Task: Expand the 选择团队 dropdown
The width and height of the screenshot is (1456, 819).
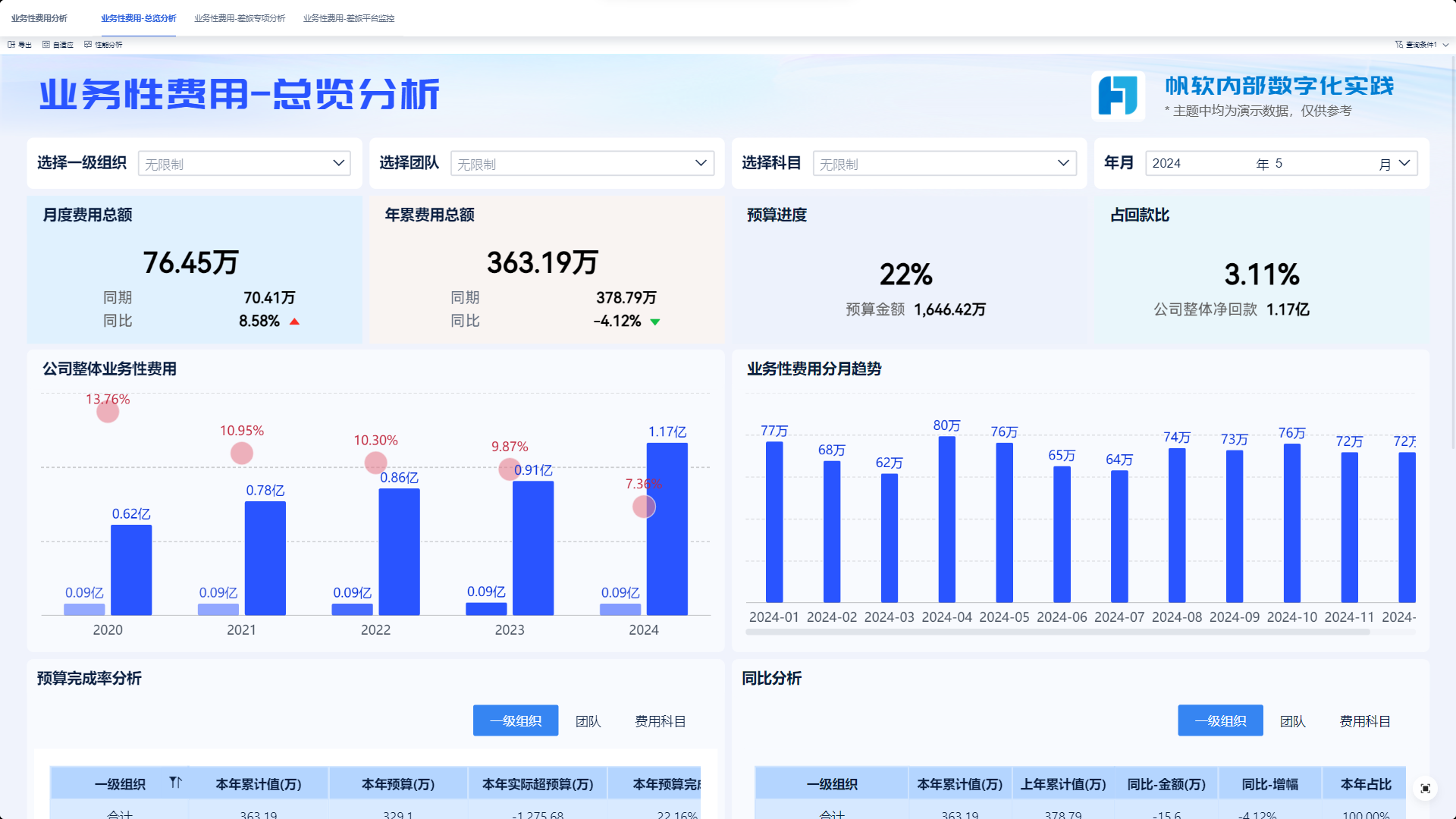Action: pyautogui.click(x=701, y=163)
